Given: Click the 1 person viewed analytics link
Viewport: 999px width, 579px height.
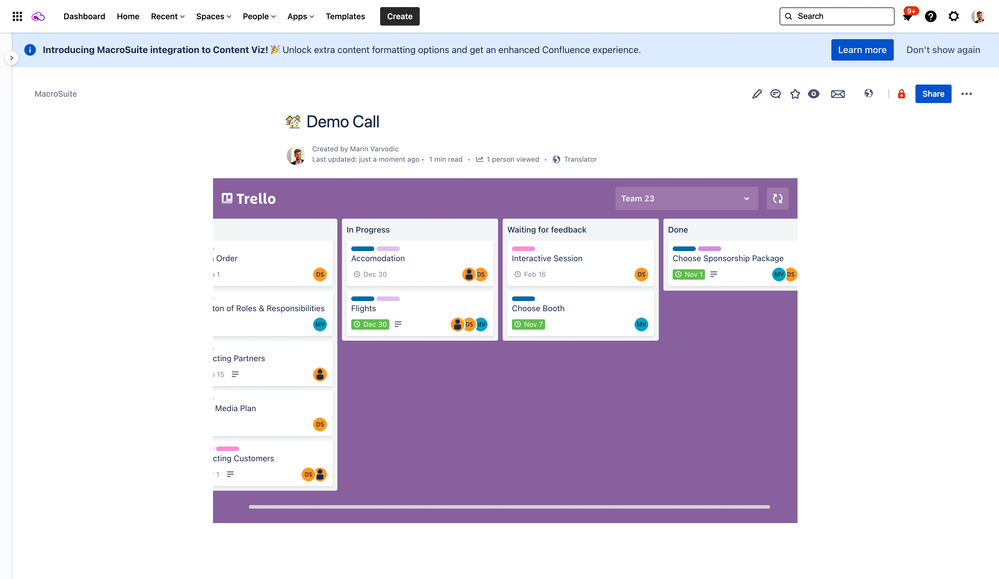Looking at the screenshot, I should click(507, 159).
